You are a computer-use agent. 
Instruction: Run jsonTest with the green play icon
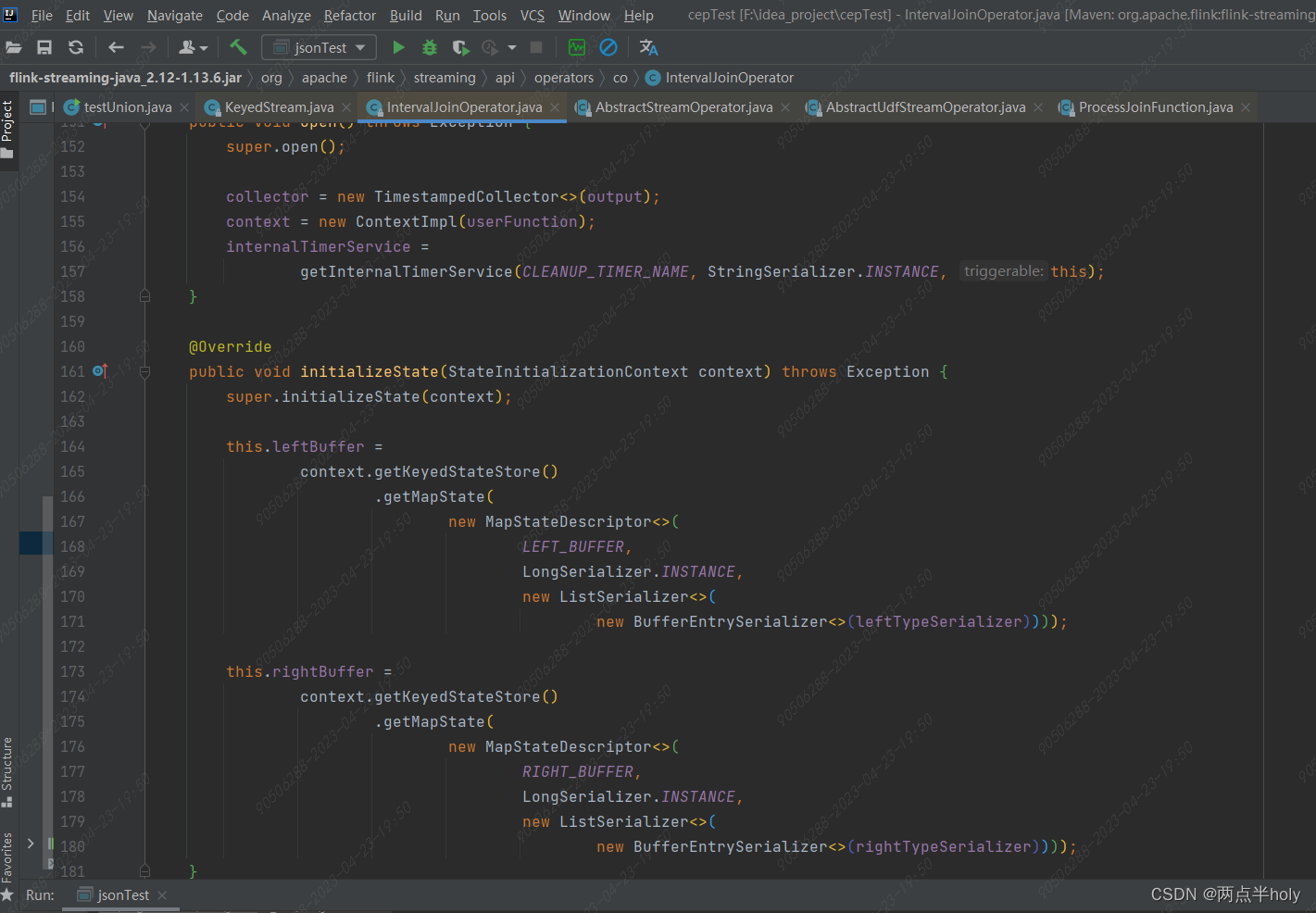click(398, 47)
